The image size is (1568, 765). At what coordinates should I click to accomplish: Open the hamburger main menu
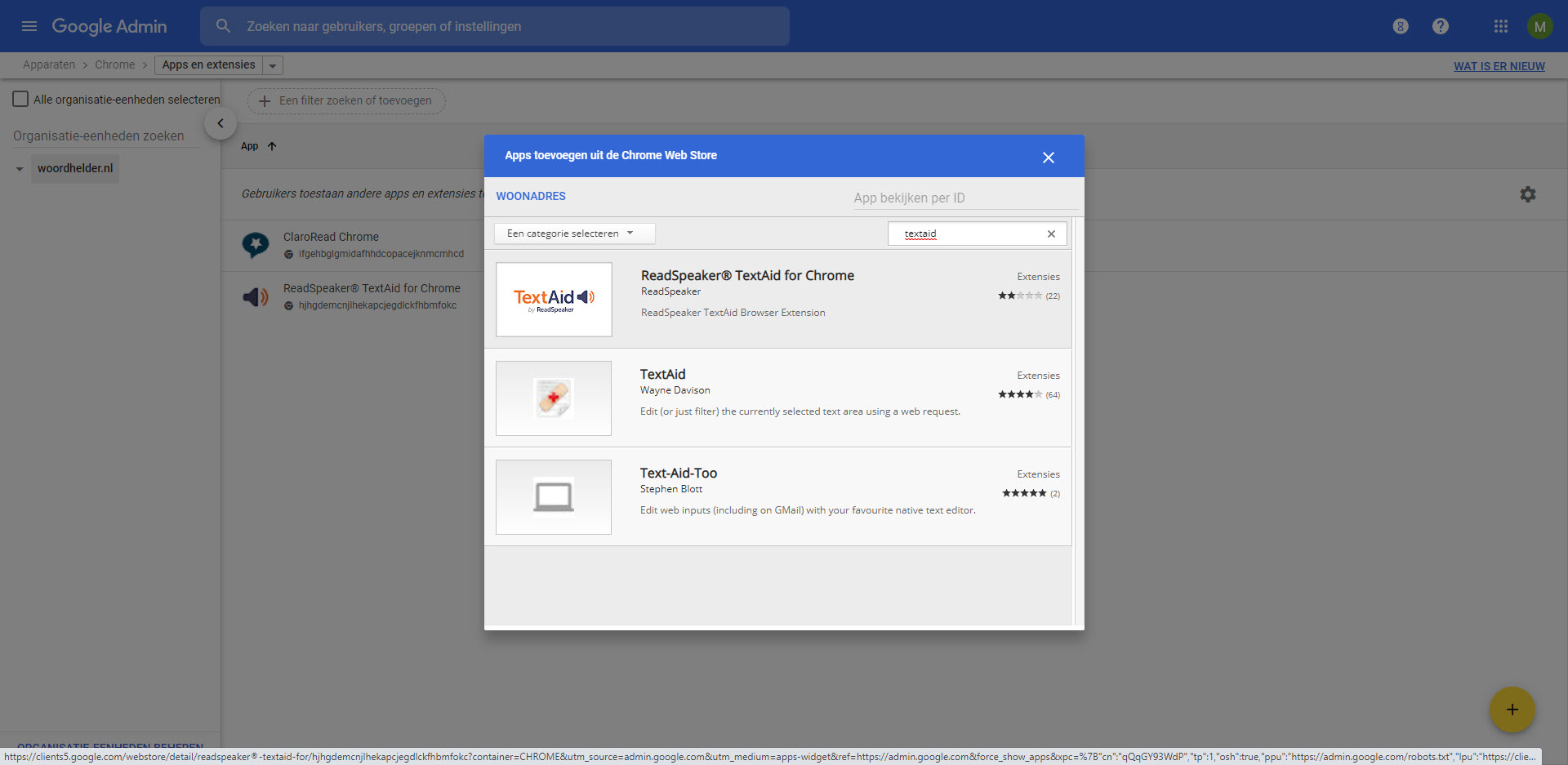point(29,26)
